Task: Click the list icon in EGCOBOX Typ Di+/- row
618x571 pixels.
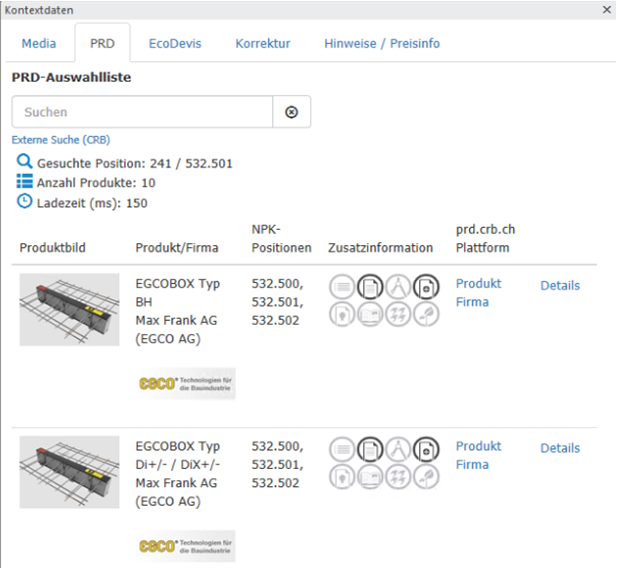Action: coord(342,449)
